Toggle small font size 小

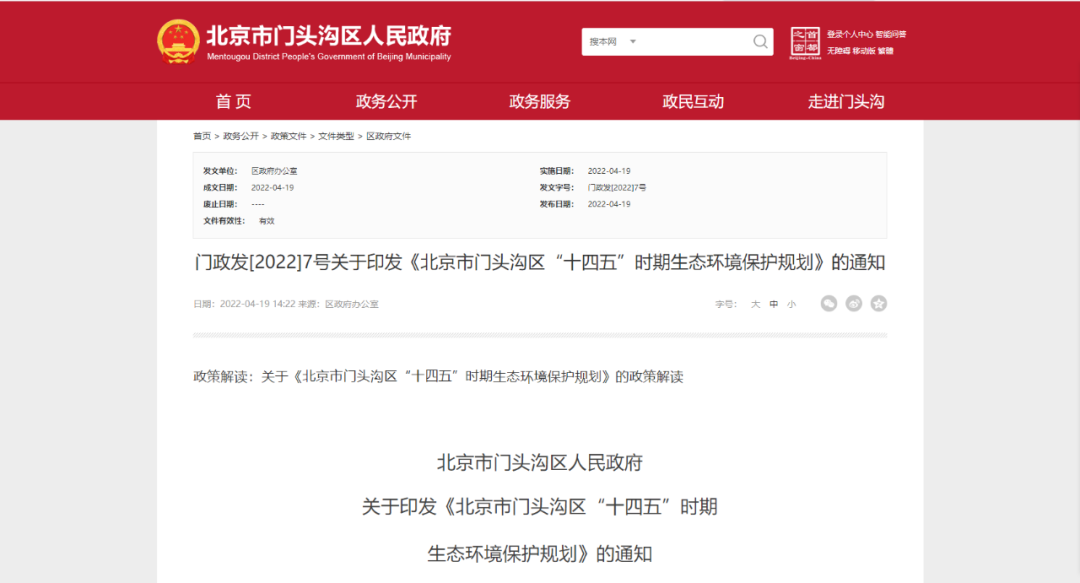[791, 303]
